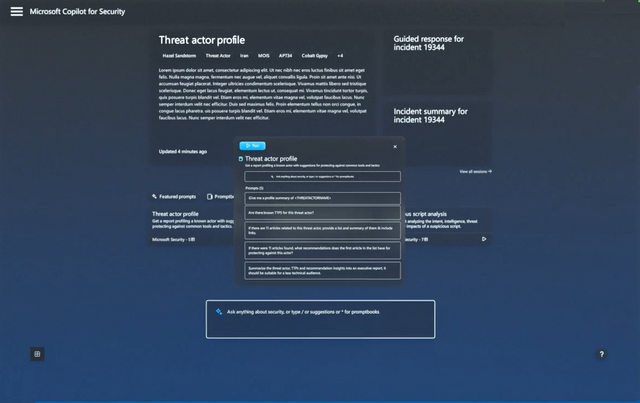Expand the +4 more tags chip

[x=340, y=56]
